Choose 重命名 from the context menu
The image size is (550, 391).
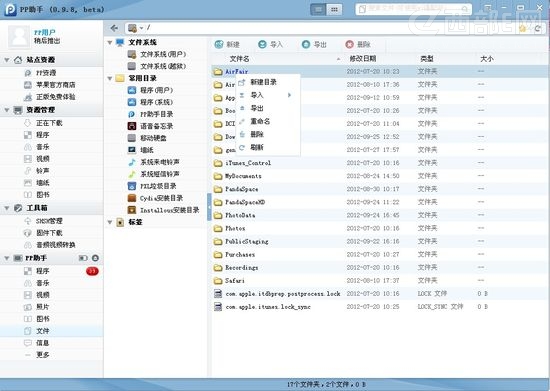pos(268,121)
